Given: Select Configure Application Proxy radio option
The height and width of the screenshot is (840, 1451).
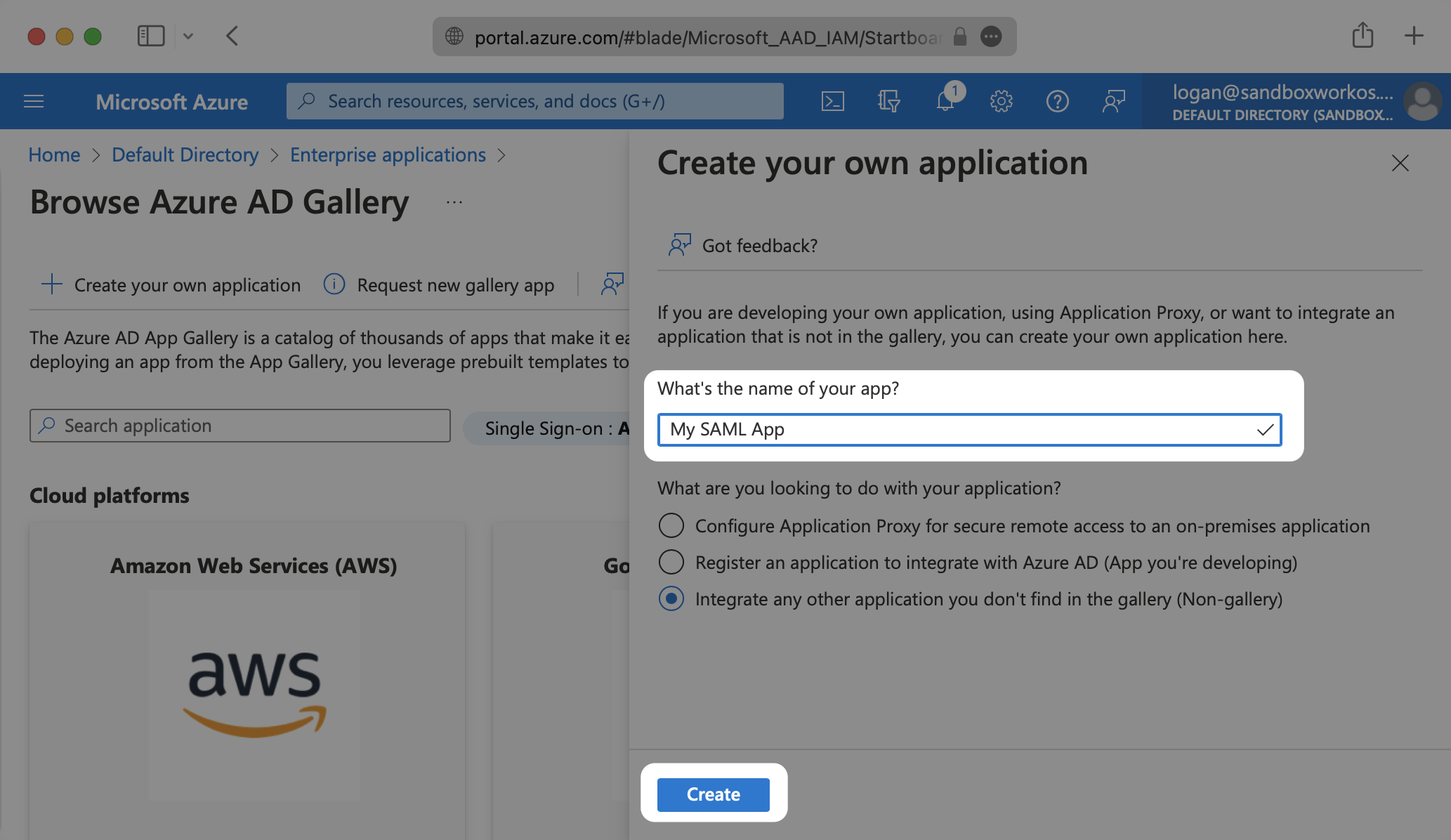Looking at the screenshot, I should coord(671,525).
